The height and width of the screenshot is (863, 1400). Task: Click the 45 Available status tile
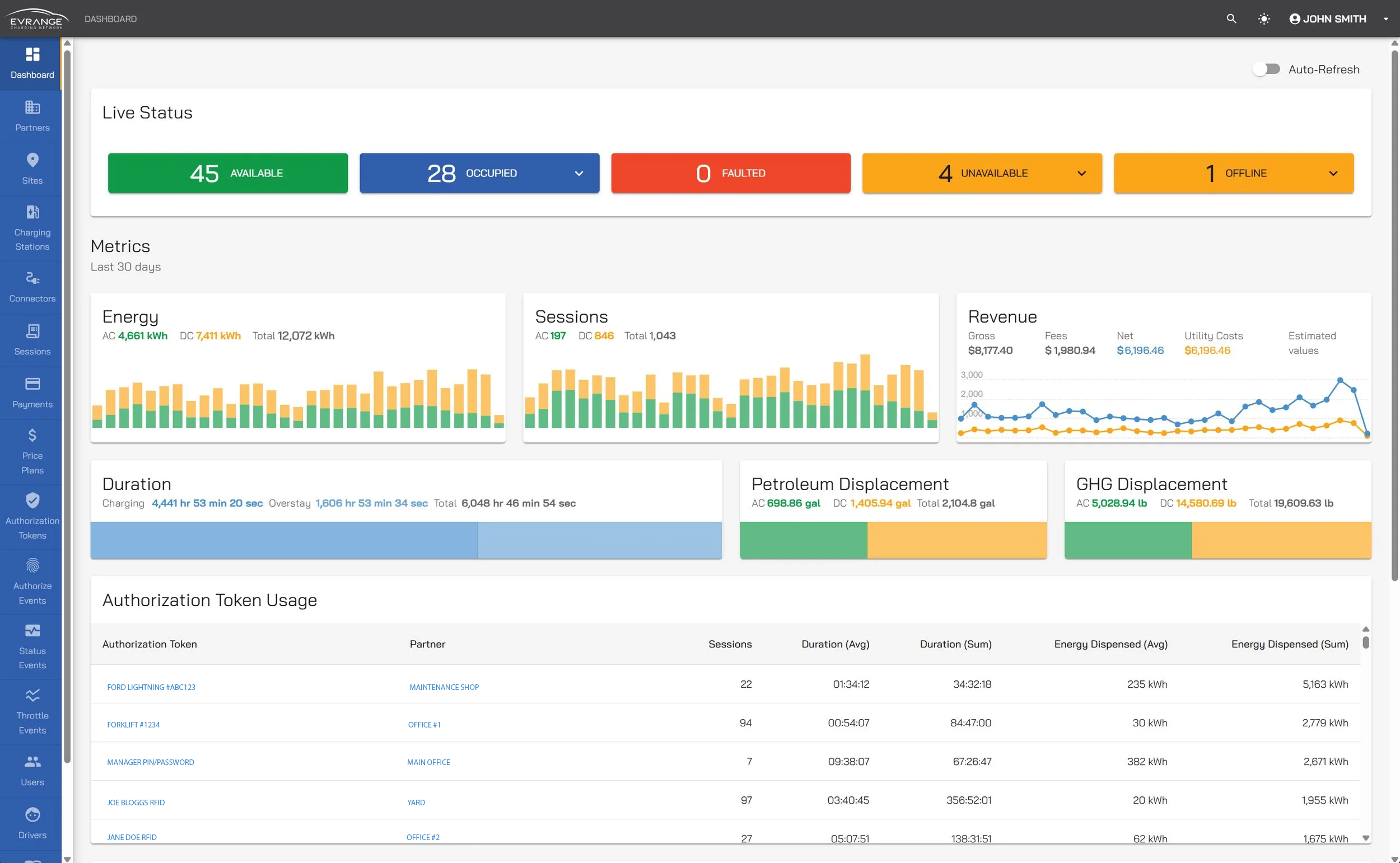point(228,173)
